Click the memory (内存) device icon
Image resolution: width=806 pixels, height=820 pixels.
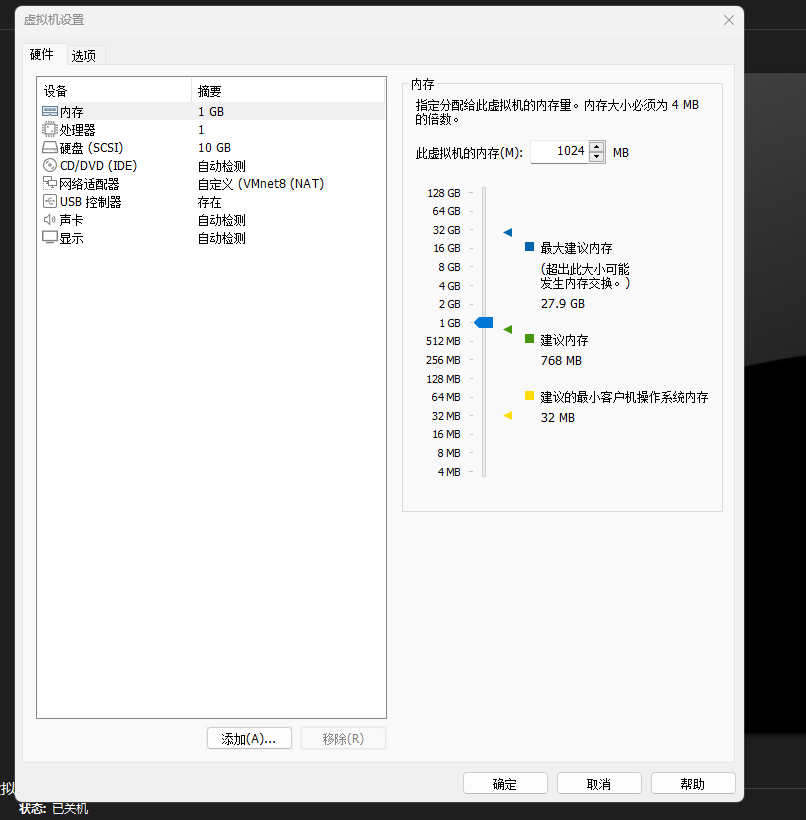[x=50, y=111]
